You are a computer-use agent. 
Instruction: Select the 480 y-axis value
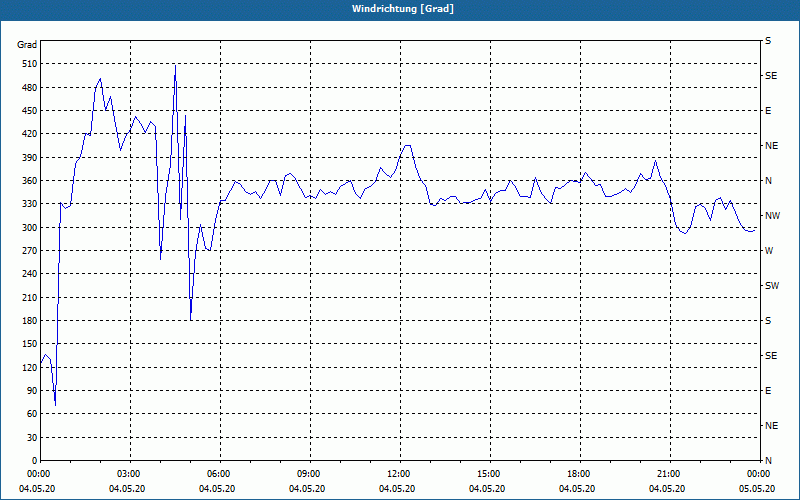pos(29,88)
